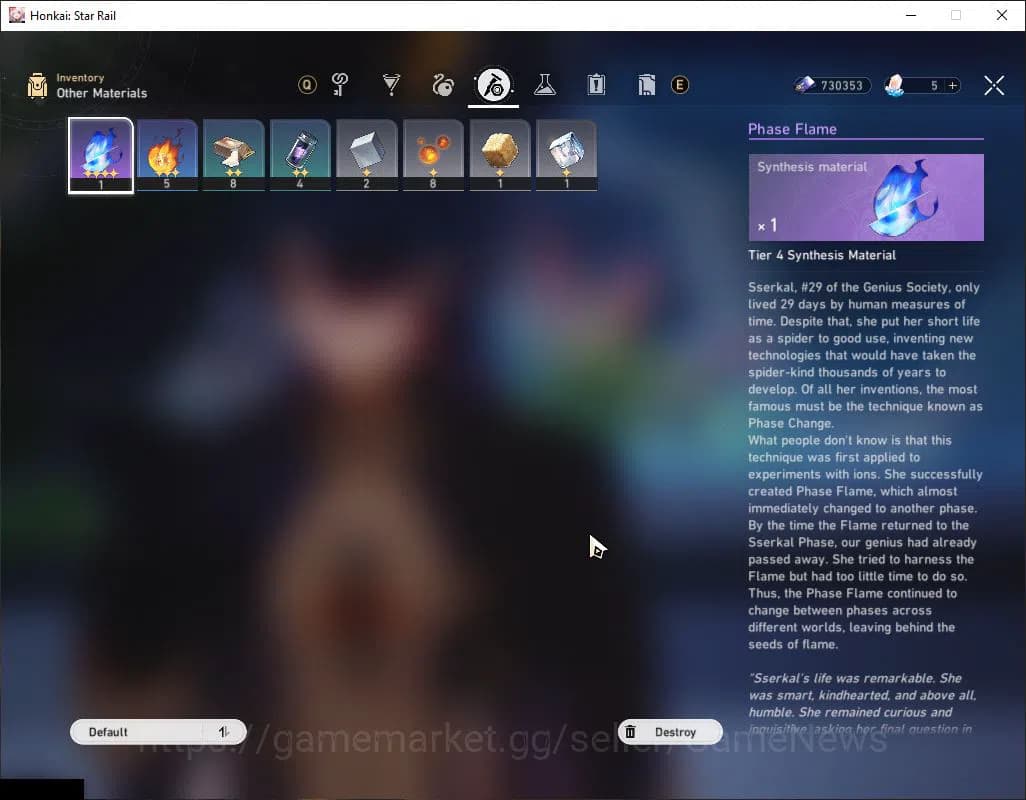The height and width of the screenshot is (800, 1026).
Task: Click the Phase Flame preview image in details panel
Action: click(x=865, y=197)
